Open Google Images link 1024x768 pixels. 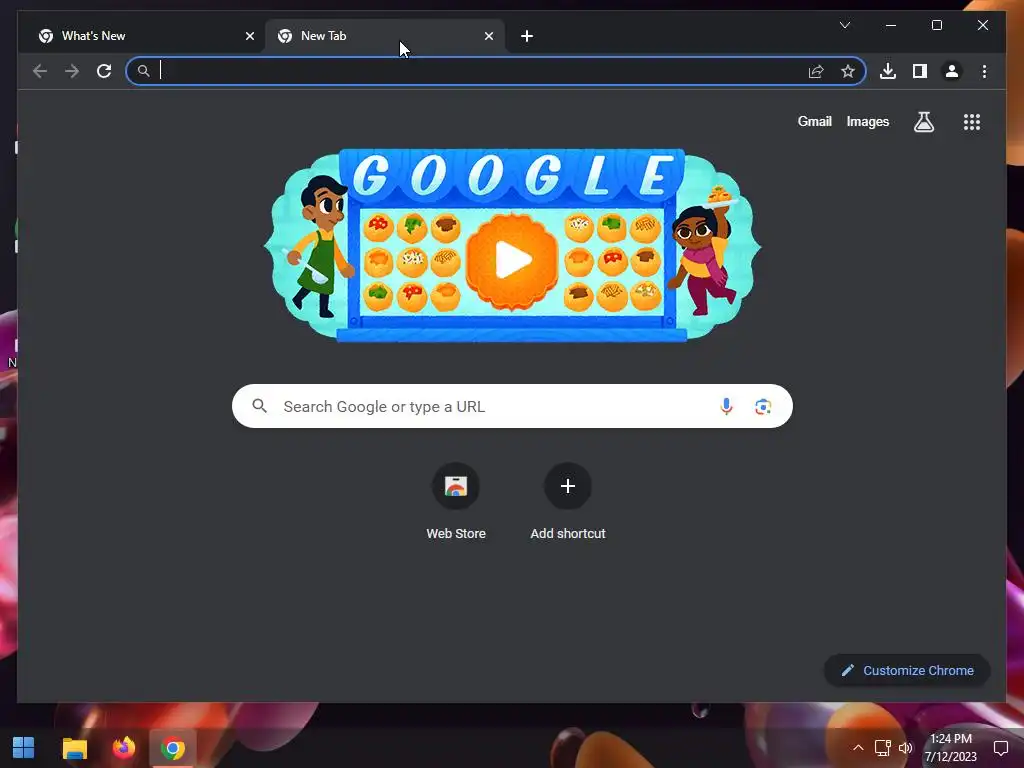(x=867, y=121)
